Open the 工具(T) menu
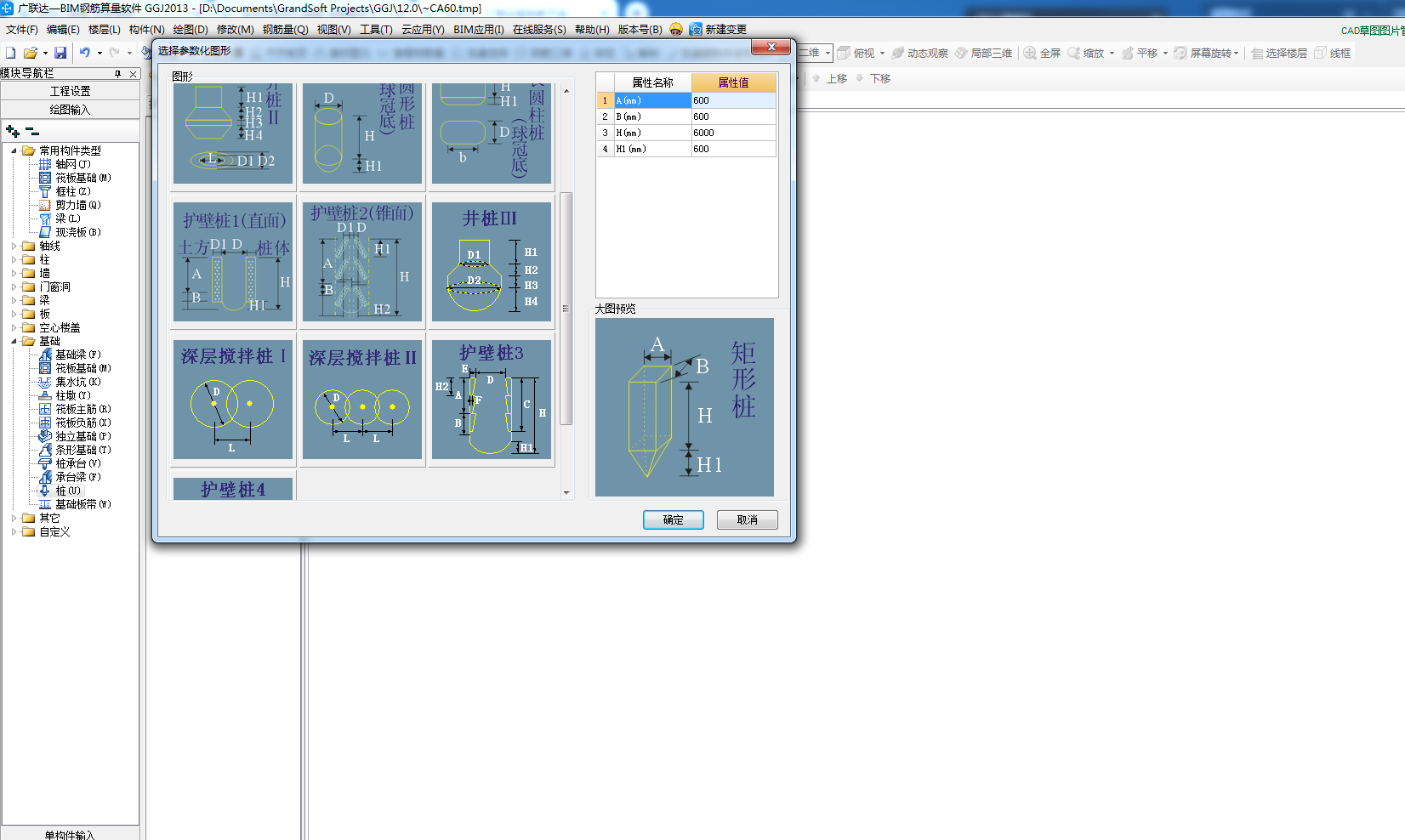The width and height of the screenshot is (1405, 840). click(376, 29)
